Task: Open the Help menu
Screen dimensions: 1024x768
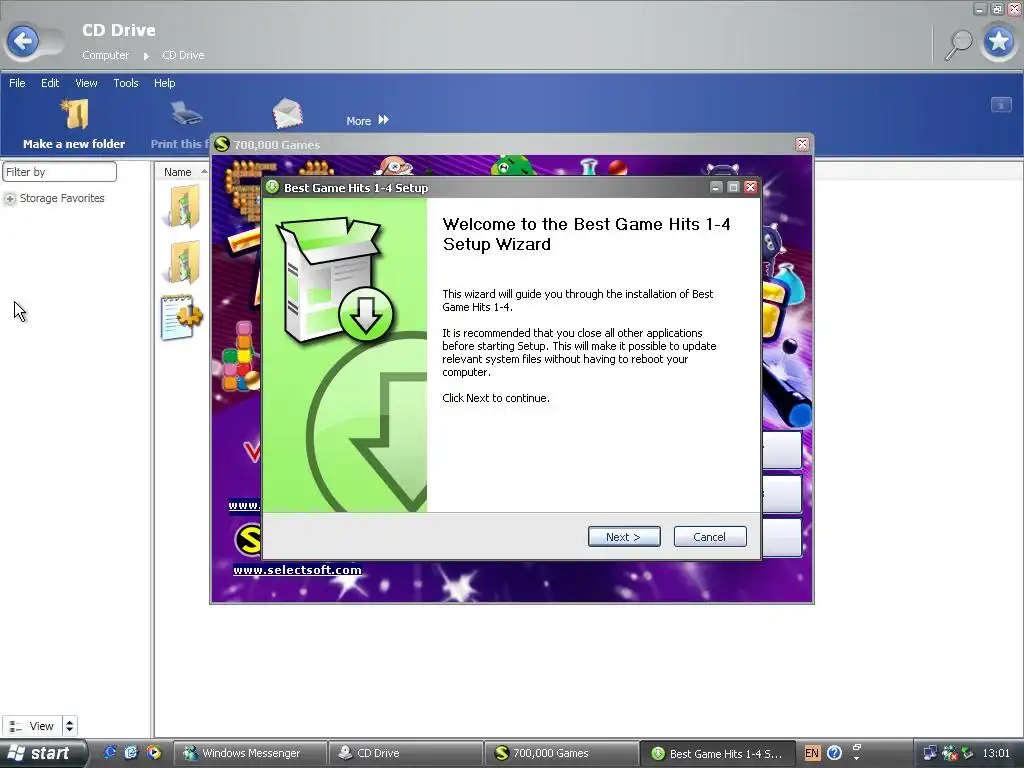Action: click(x=165, y=83)
